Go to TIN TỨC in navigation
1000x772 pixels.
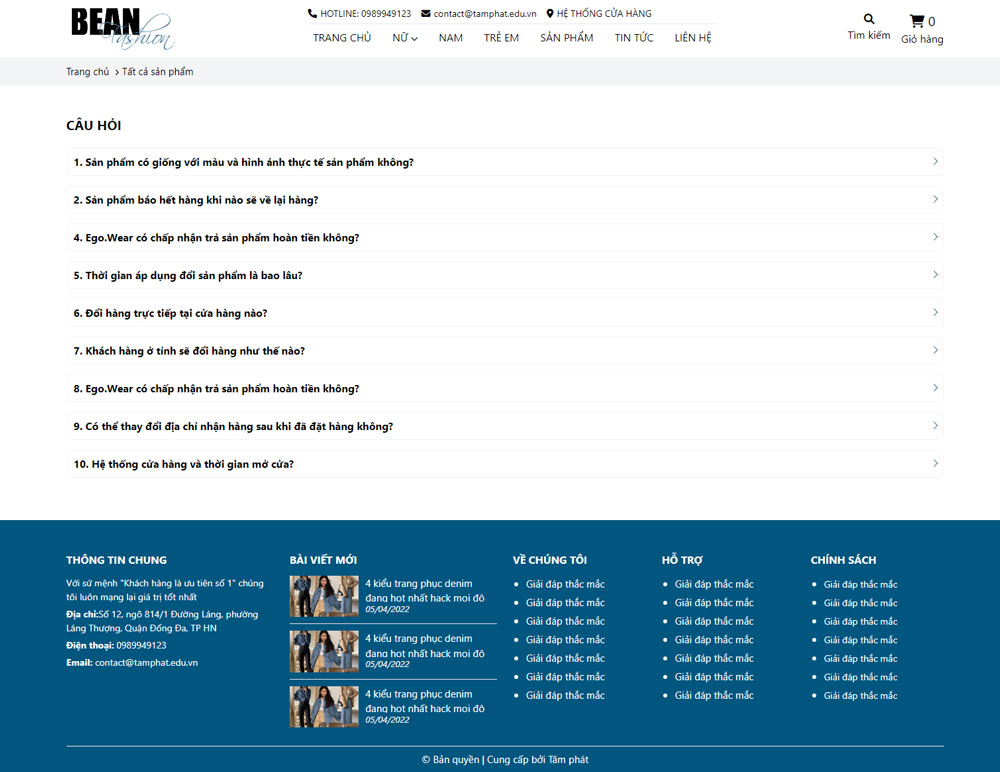click(634, 38)
